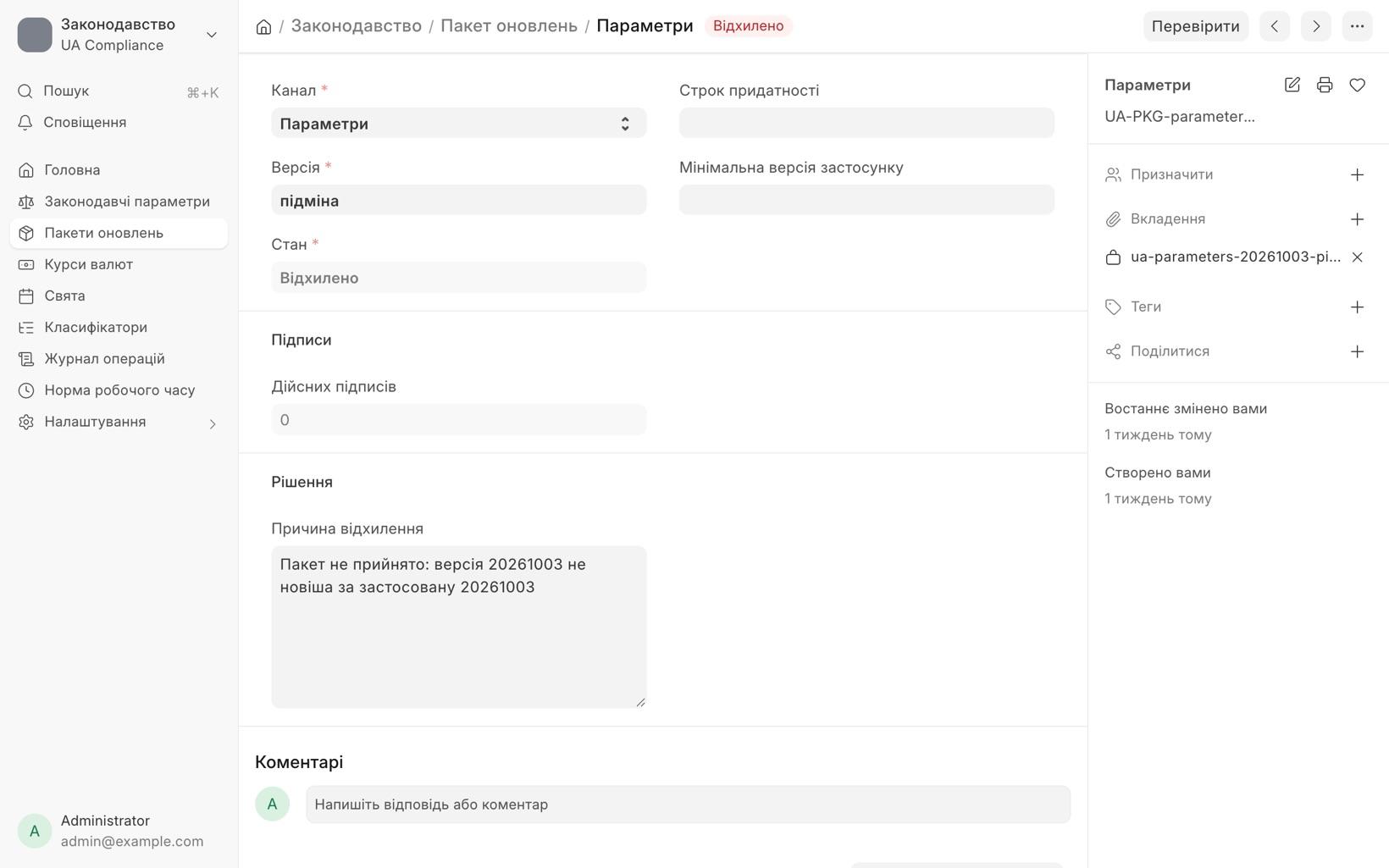Image resolution: width=1389 pixels, height=868 pixels.
Task: Open Пошук in the sidebar
Action: [119, 91]
